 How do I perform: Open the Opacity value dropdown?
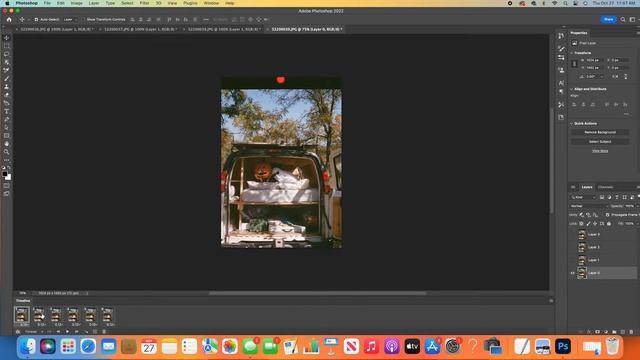click(637, 206)
